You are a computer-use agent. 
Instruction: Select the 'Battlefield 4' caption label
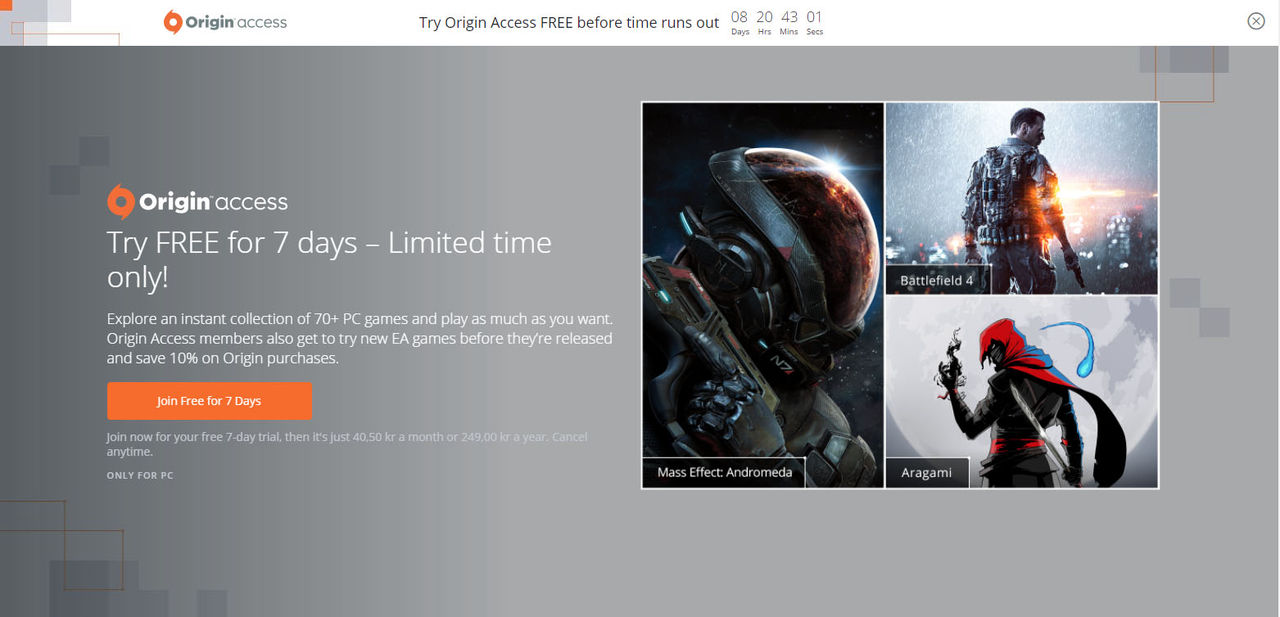pos(938,280)
